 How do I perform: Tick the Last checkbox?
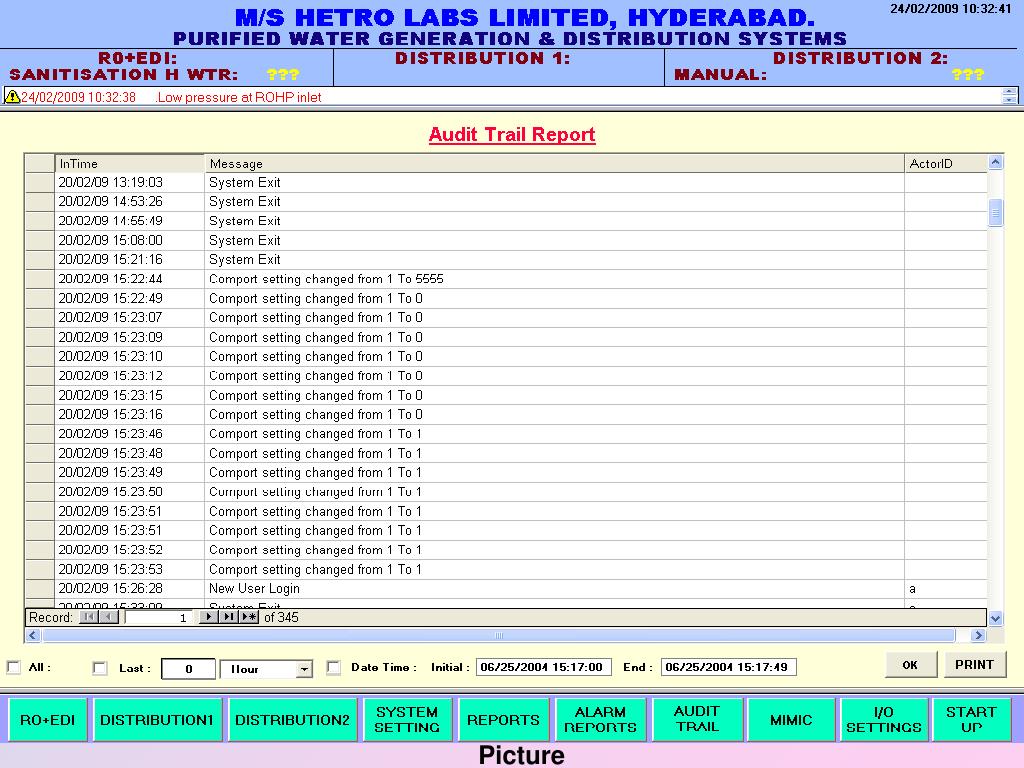pos(100,668)
